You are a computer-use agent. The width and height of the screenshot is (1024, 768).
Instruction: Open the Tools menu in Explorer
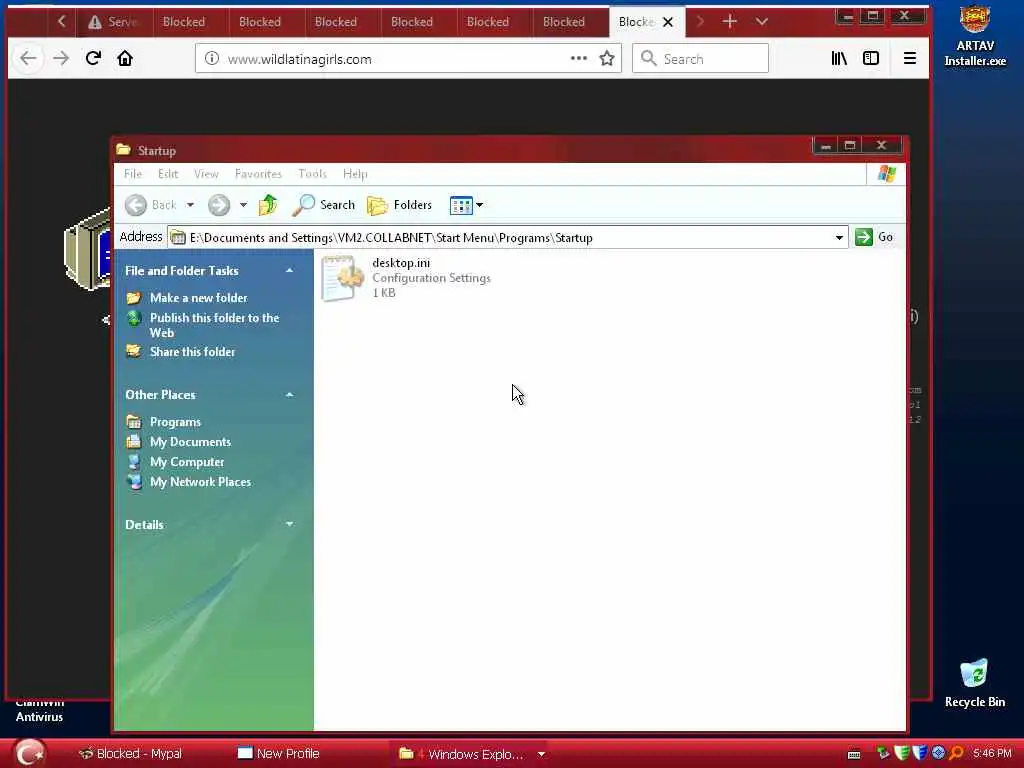(x=312, y=174)
